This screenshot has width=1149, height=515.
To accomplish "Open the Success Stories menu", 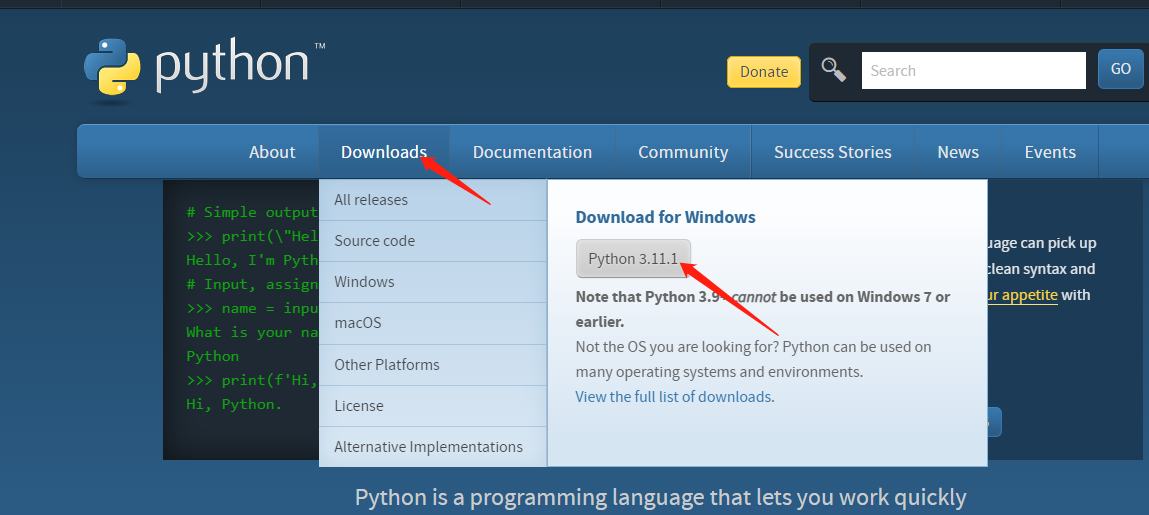I will tap(832, 152).
